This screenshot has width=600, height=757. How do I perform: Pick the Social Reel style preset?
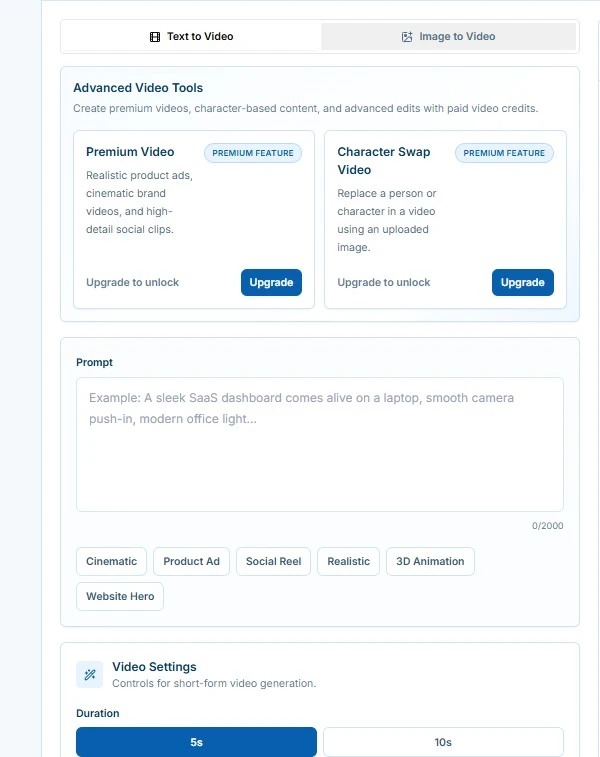click(273, 561)
